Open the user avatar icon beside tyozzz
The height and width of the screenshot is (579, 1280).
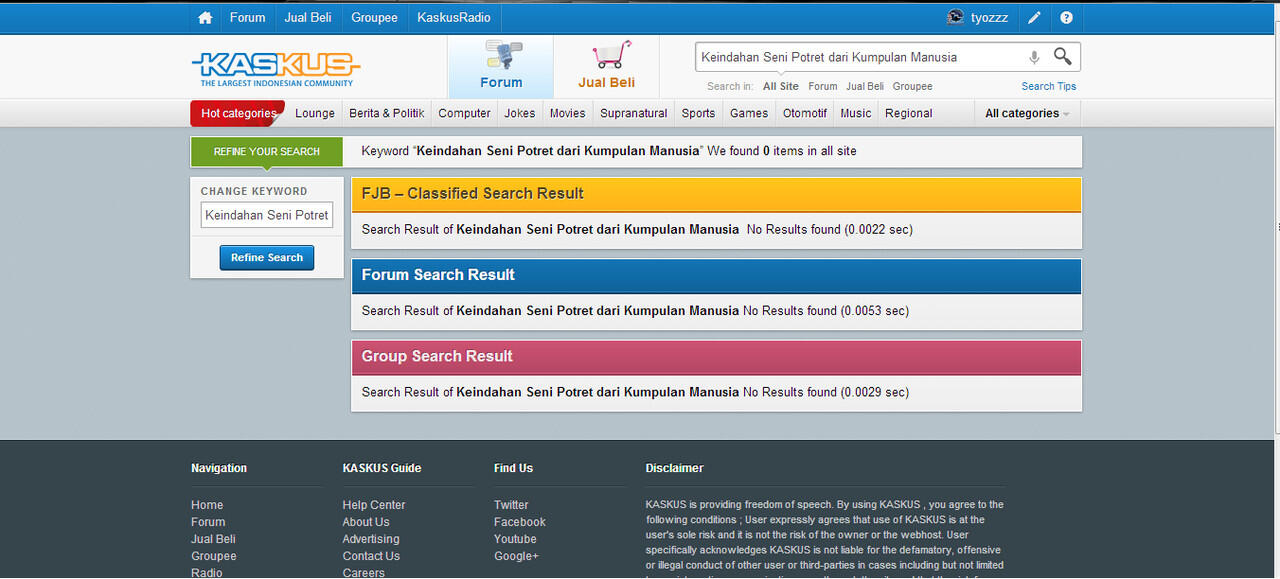click(955, 17)
